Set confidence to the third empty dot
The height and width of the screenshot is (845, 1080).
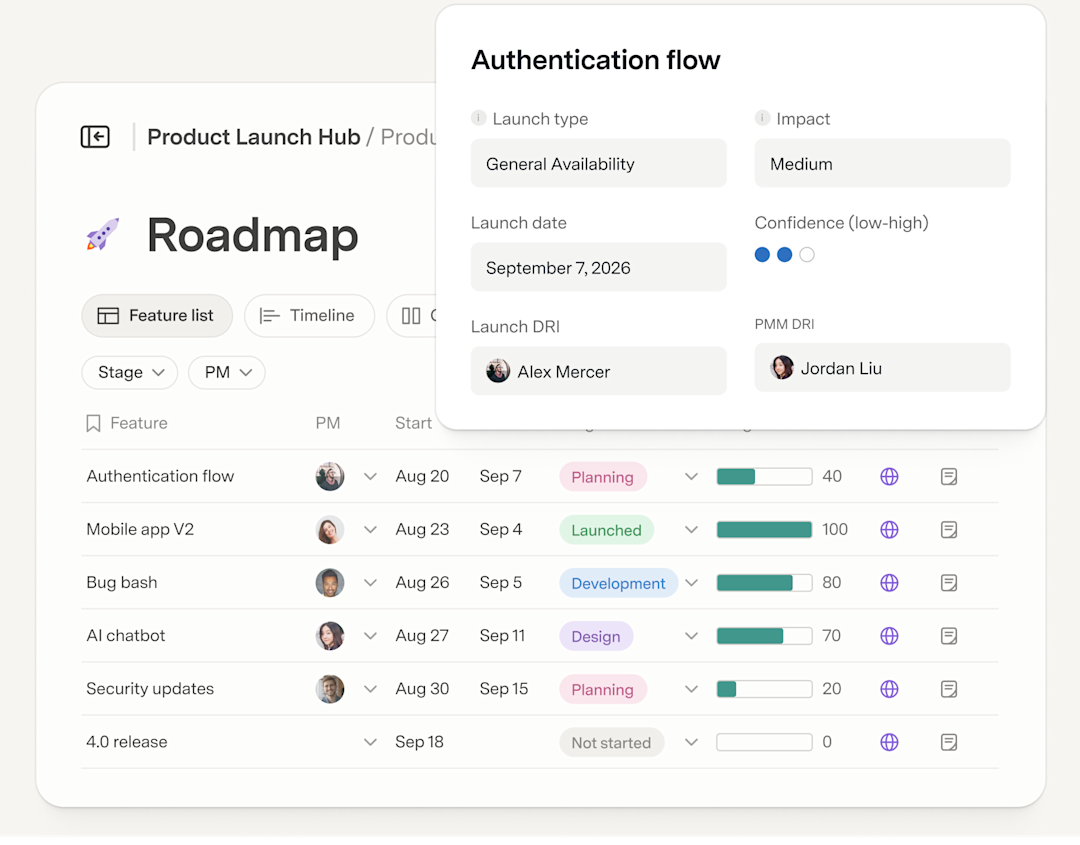coord(807,254)
